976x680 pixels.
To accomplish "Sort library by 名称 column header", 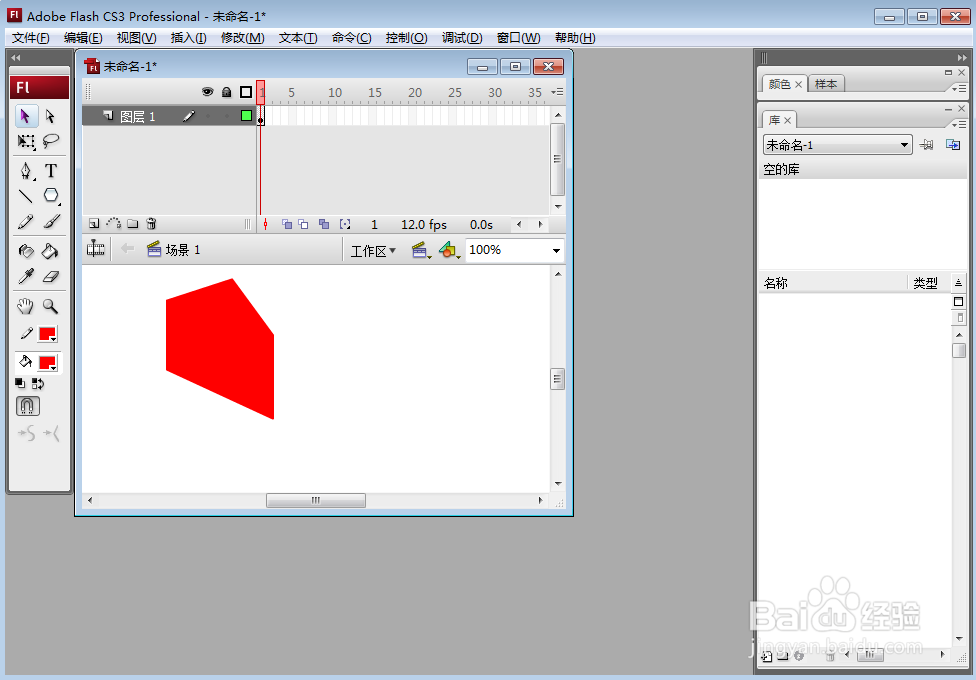I will pos(833,283).
